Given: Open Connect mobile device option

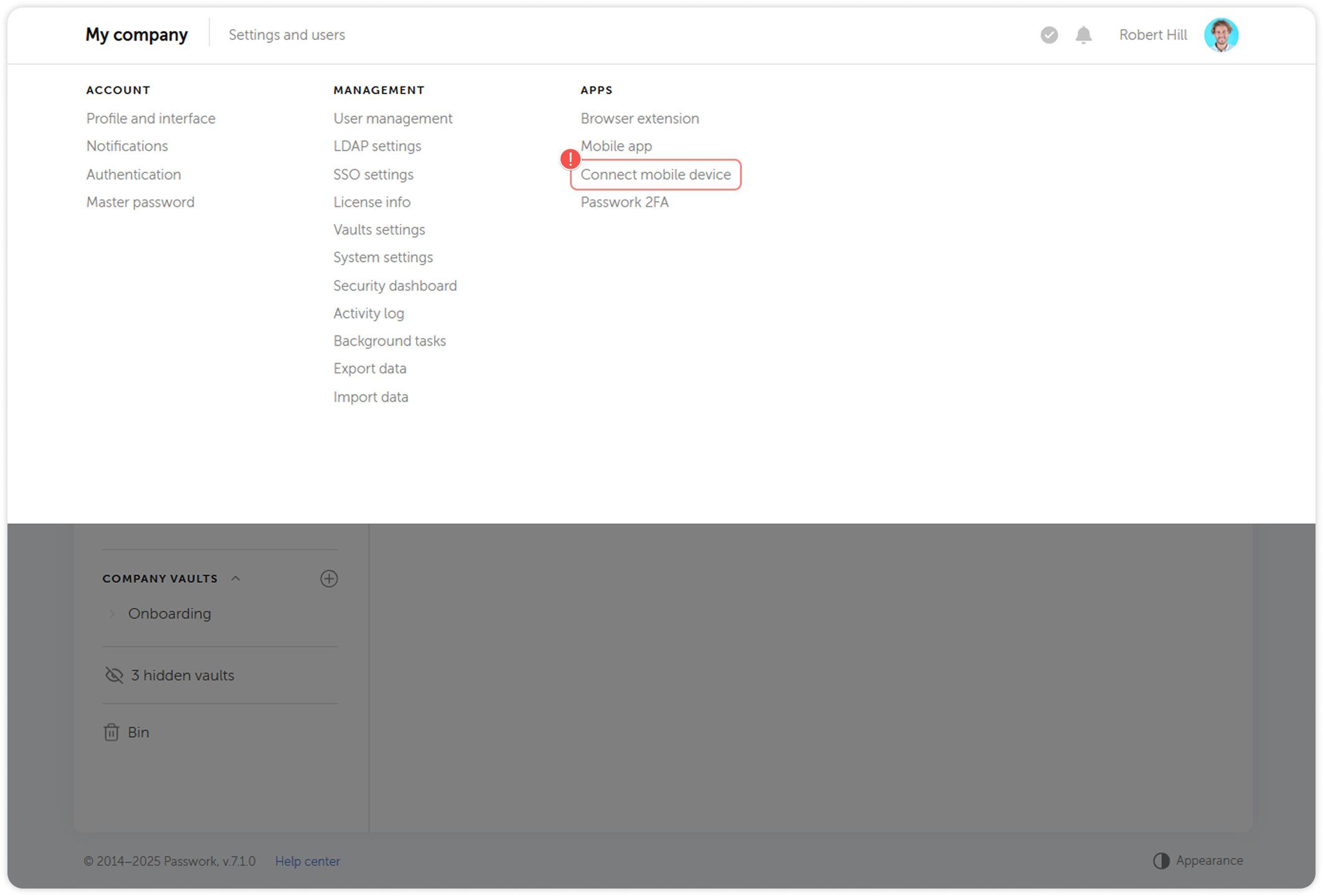Looking at the screenshot, I should click(x=655, y=174).
